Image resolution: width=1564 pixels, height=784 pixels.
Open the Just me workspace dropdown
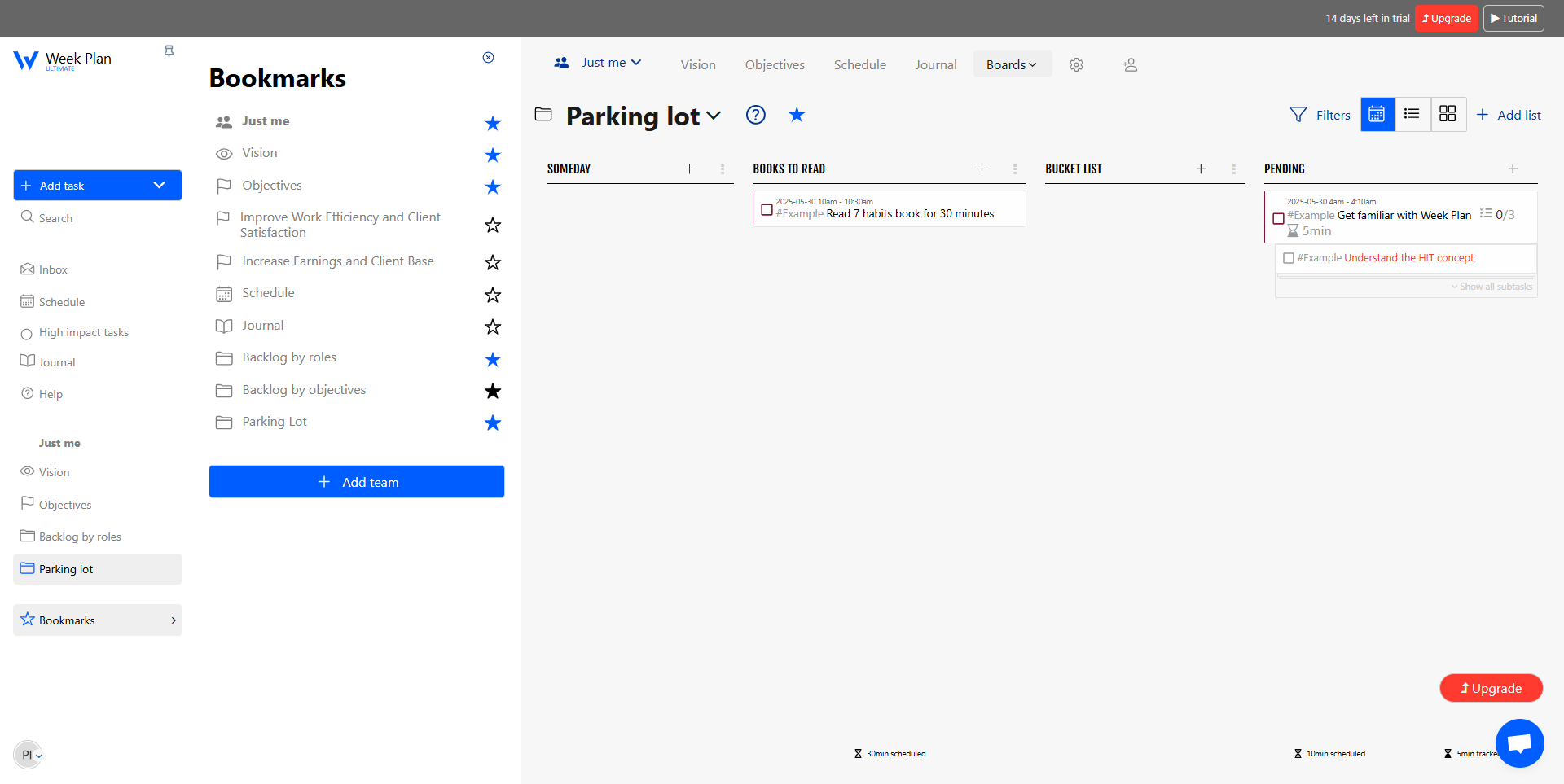(x=599, y=63)
